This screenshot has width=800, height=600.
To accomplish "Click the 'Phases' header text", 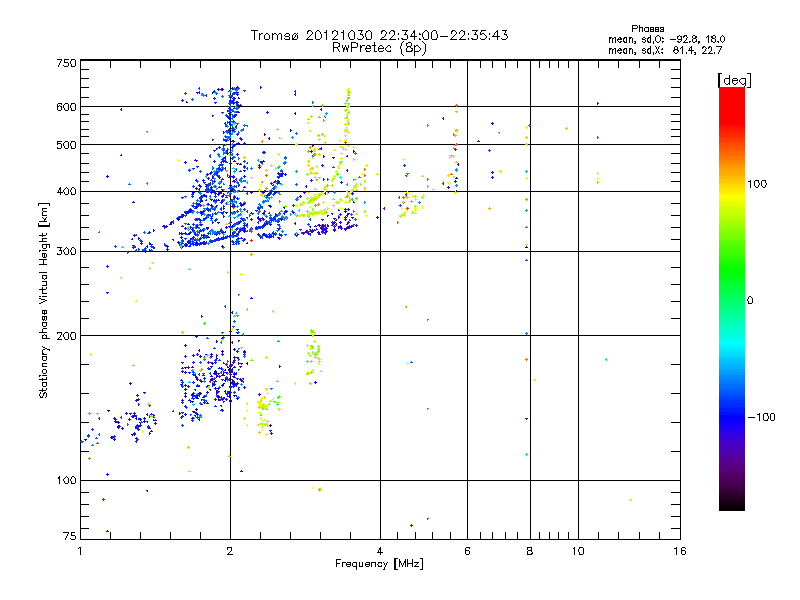I will tap(647, 29).
